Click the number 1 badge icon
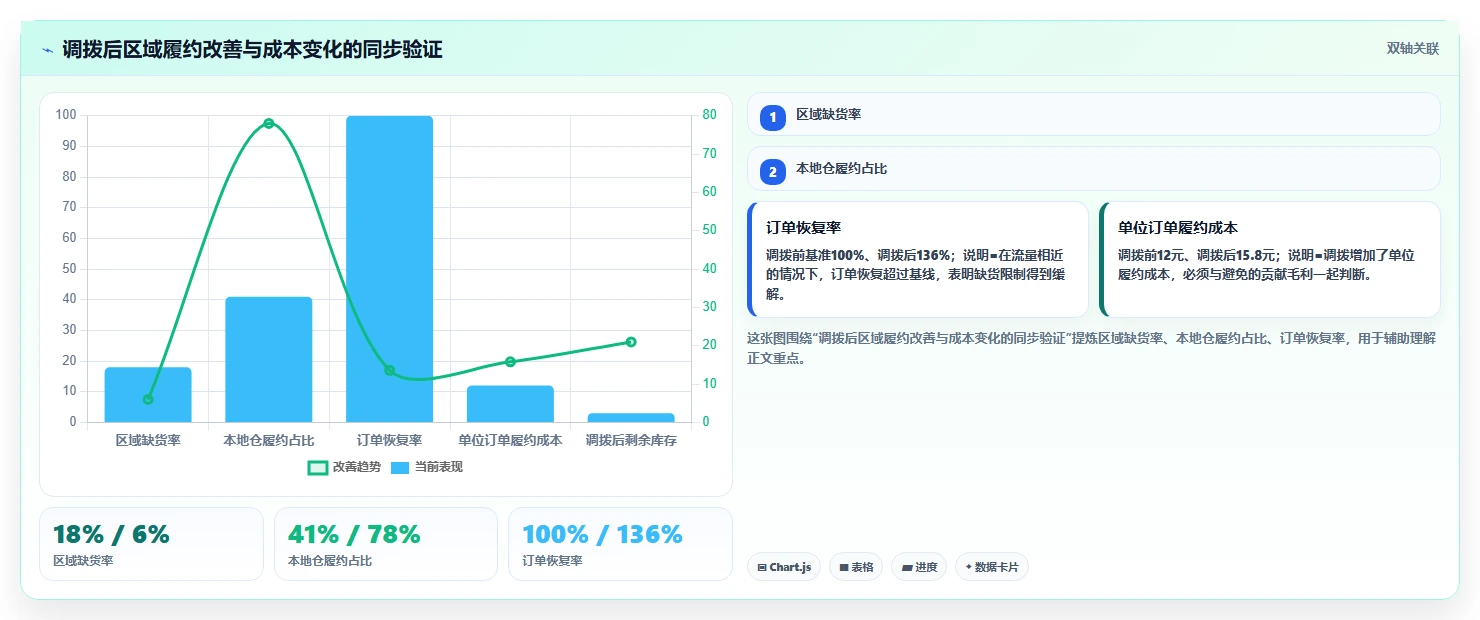This screenshot has height=620, width=1480. coord(773,117)
